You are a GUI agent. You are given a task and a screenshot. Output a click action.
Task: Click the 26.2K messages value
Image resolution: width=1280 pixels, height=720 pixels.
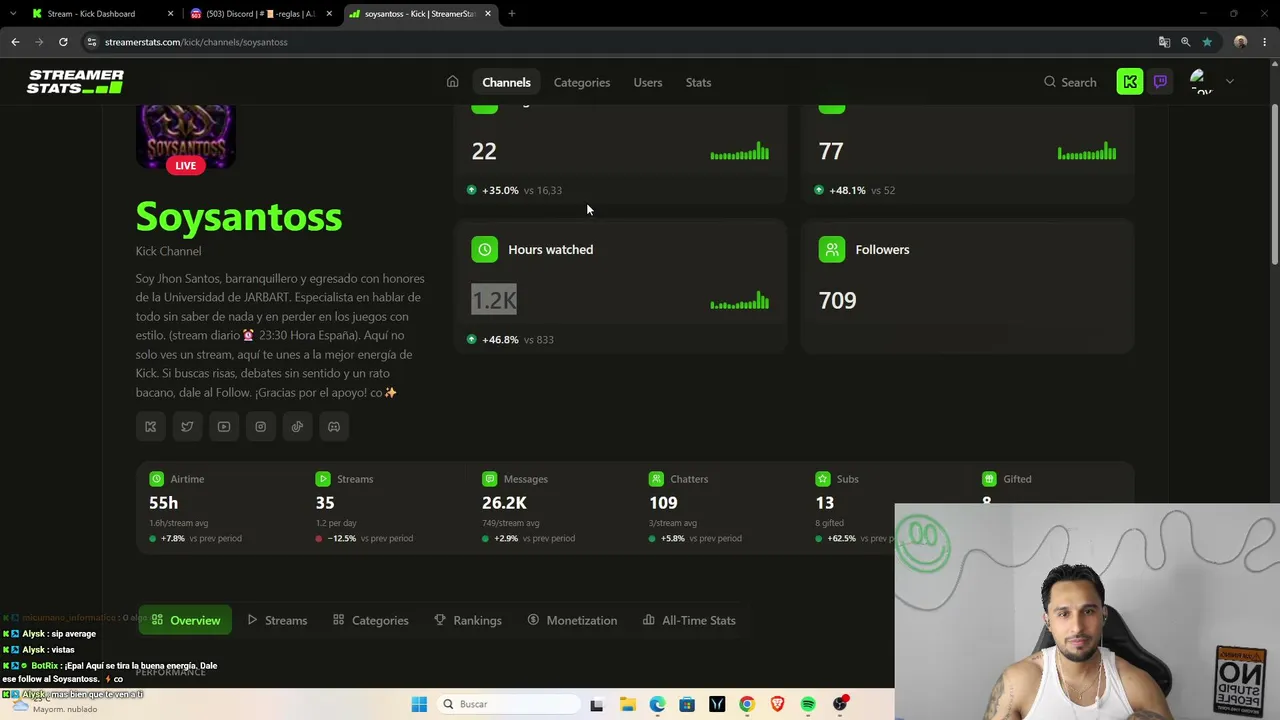pyautogui.click(x=504, y=503)
